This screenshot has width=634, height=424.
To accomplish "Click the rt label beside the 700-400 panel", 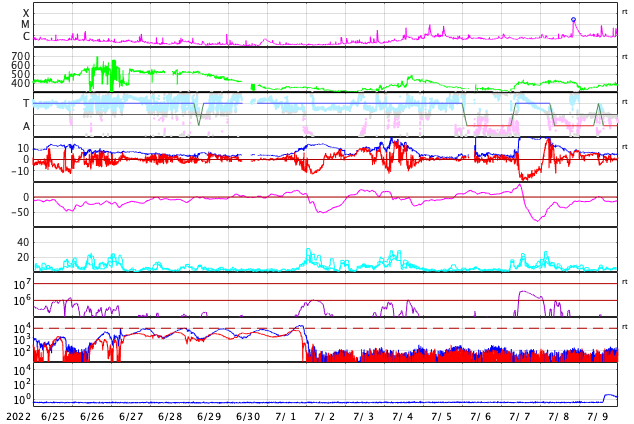I will [625, 57].
